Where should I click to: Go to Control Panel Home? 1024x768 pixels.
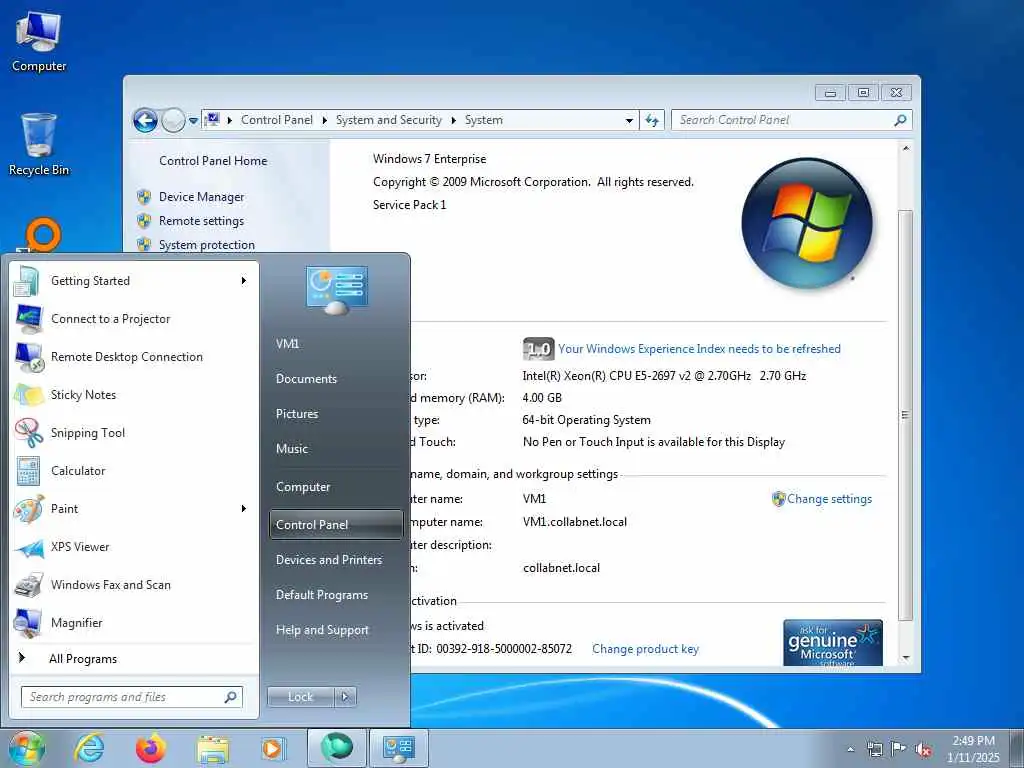(214, 161)
